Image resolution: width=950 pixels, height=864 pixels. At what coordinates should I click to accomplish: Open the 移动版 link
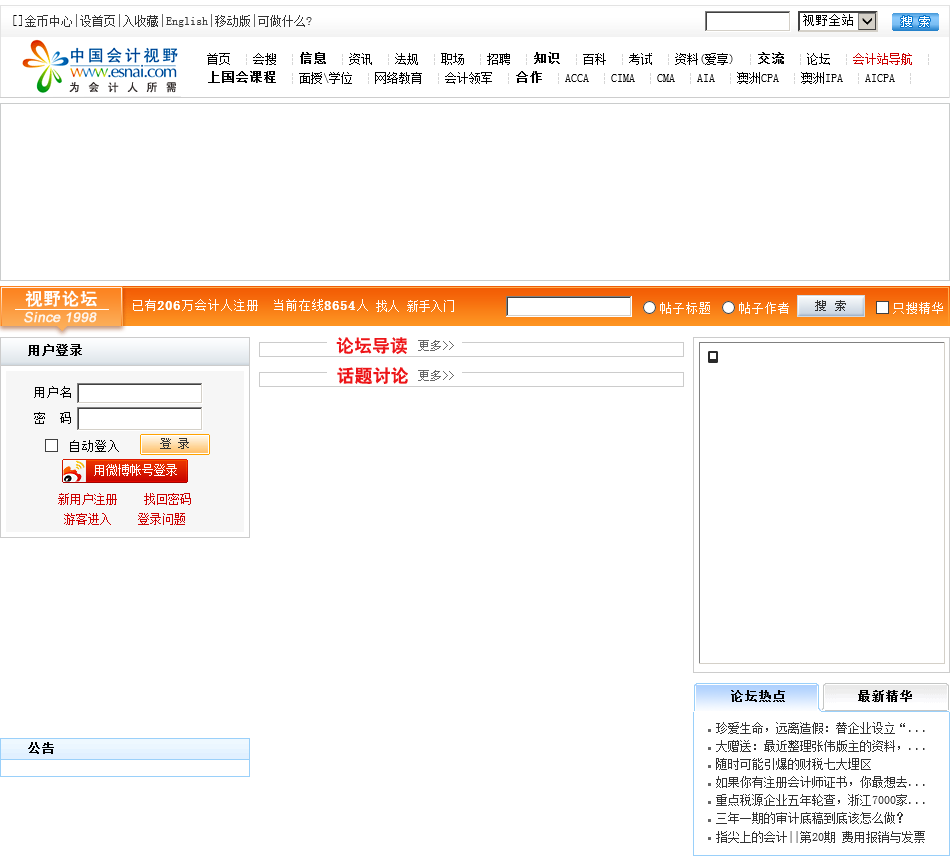(233, 21)
